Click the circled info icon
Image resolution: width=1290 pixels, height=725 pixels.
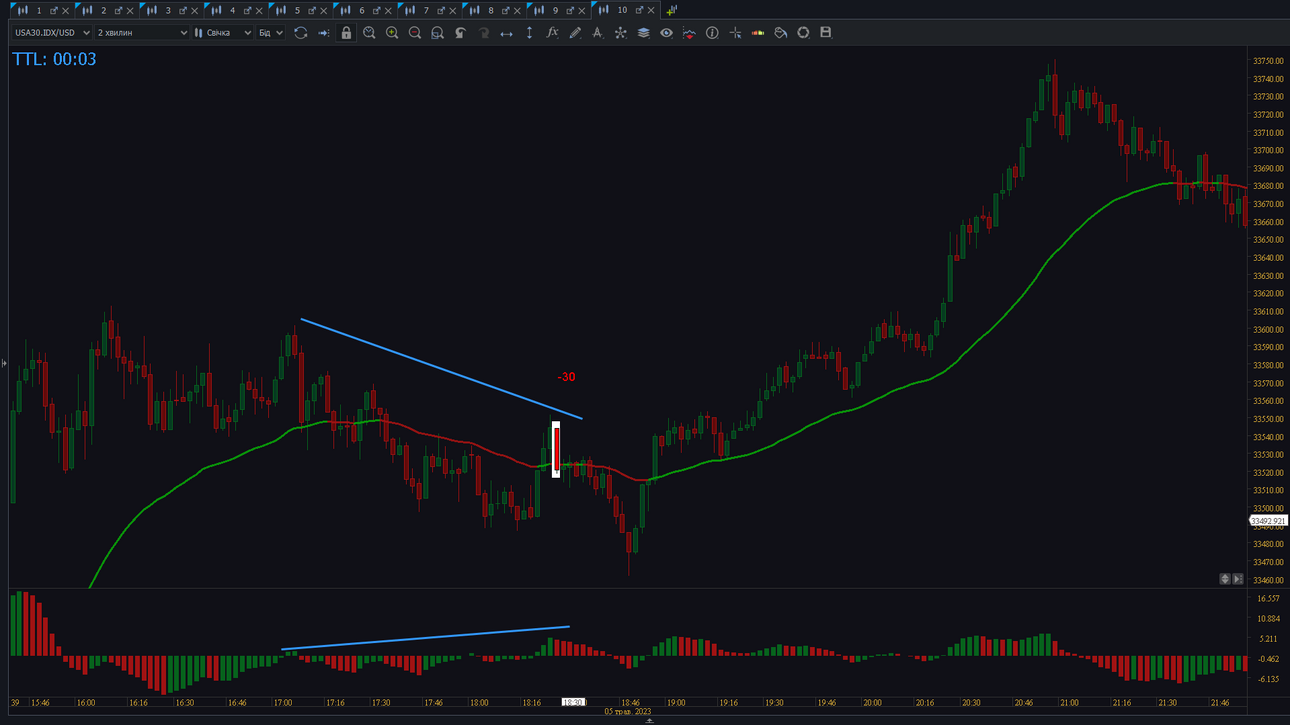point(712,33)
